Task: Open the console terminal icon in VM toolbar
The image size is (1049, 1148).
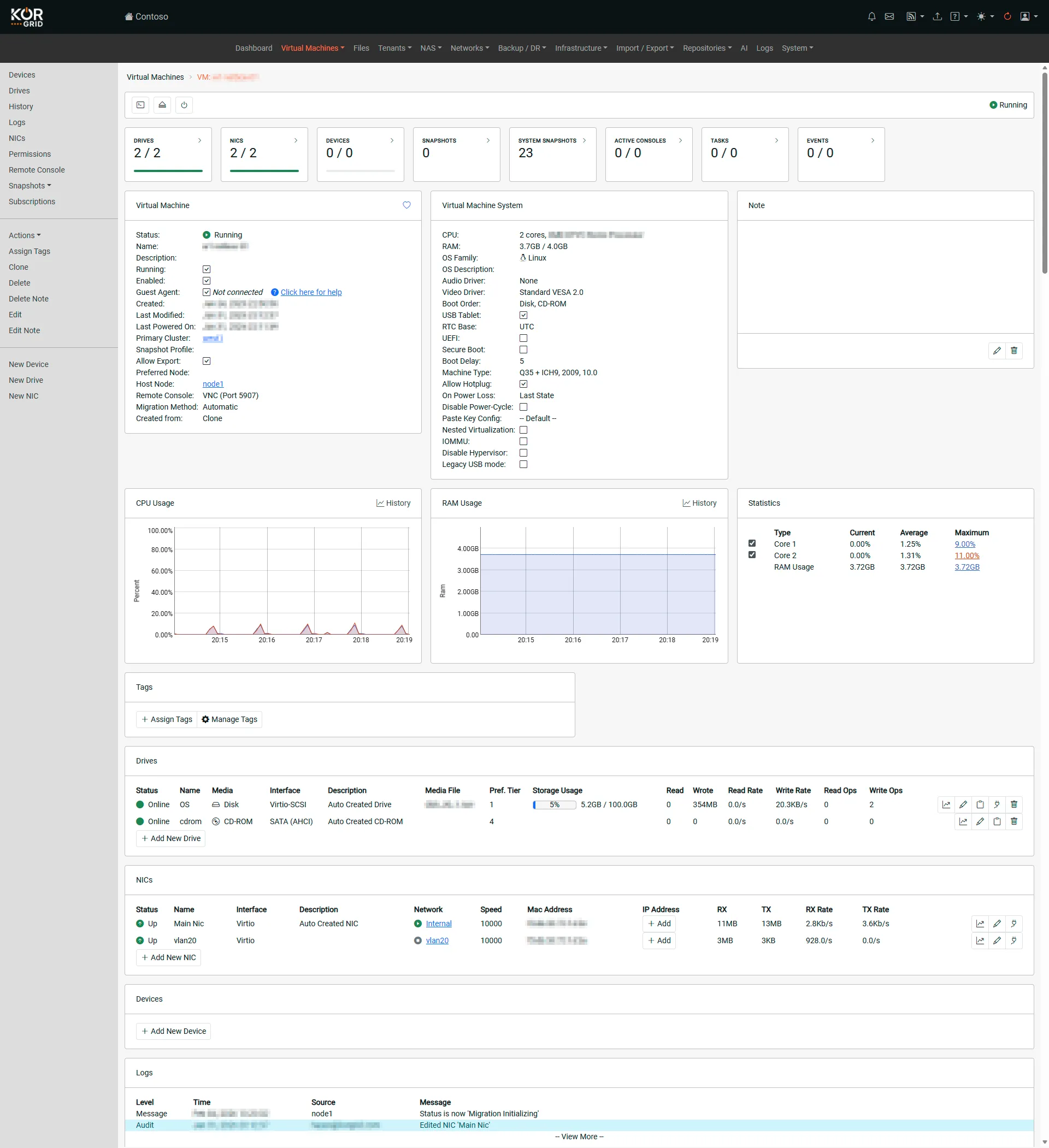Action: (x=140, y=105)
